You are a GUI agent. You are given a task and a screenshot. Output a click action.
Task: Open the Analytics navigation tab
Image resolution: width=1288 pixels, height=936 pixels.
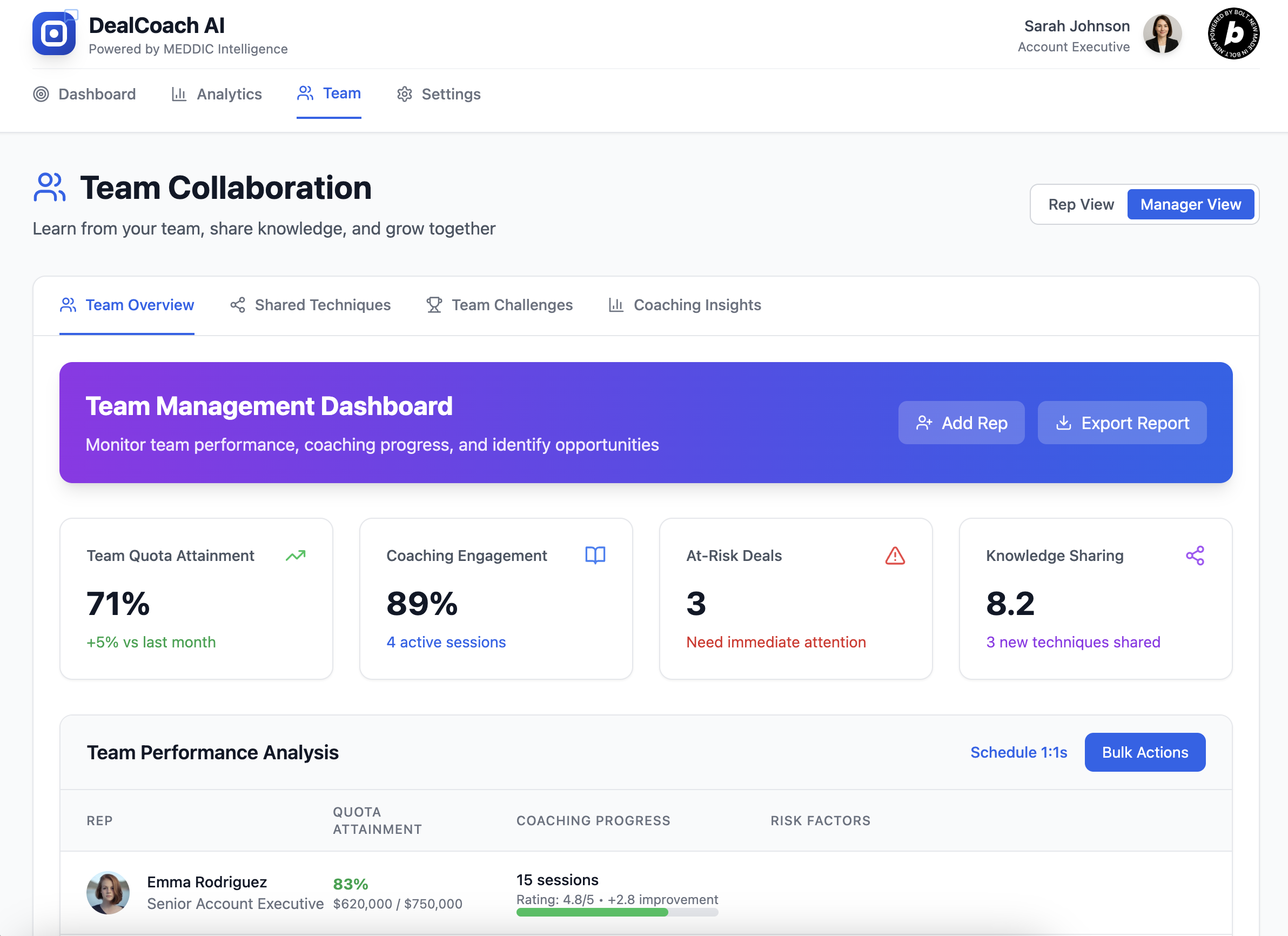(x=216, y=93)
